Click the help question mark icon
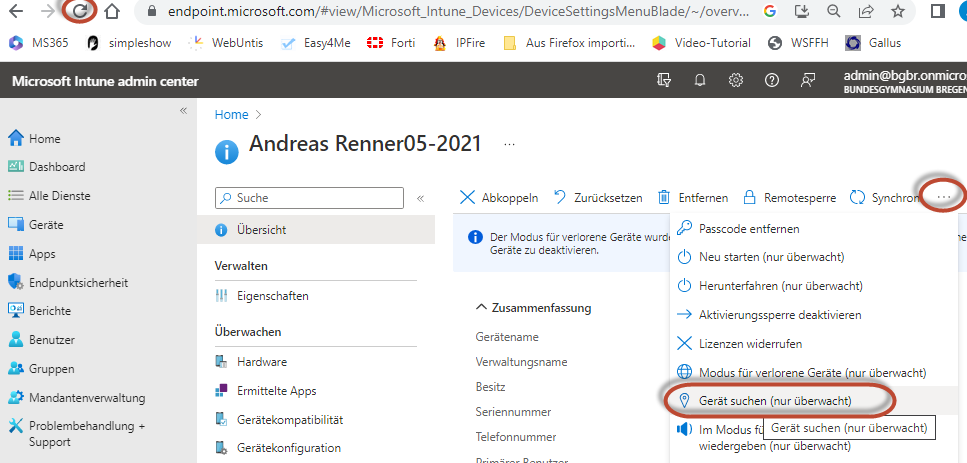 772,81
